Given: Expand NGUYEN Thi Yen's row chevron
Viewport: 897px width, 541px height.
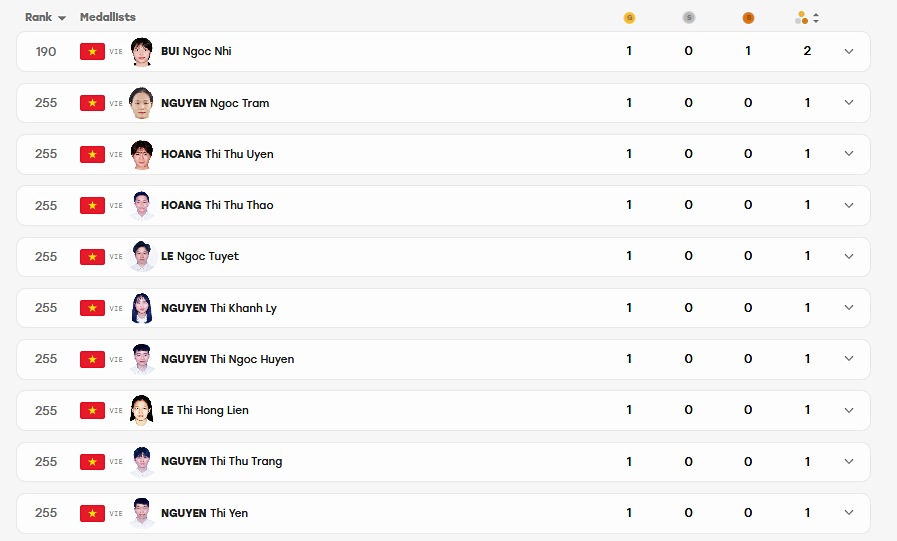Looking at the screenshot, I should pos(849,513).
